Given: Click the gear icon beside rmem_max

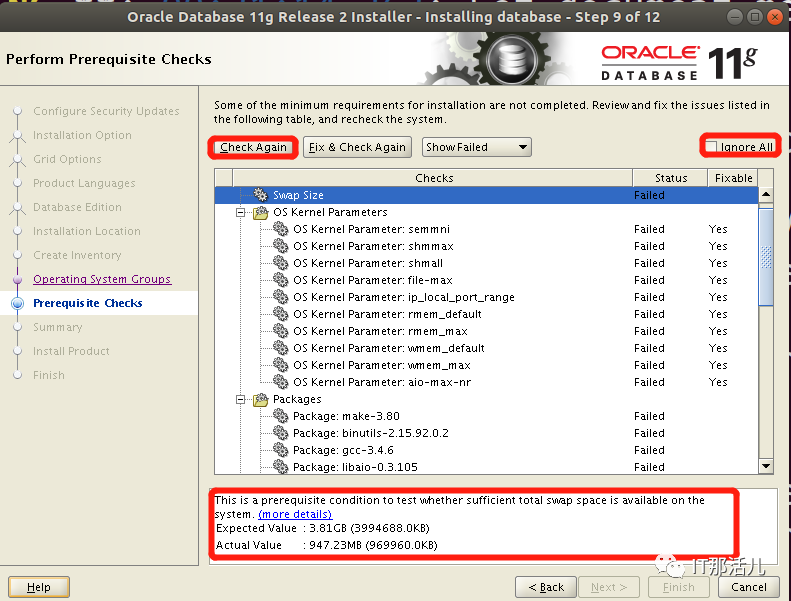Looking at the screenshot, I should click(x=280, y=331).
